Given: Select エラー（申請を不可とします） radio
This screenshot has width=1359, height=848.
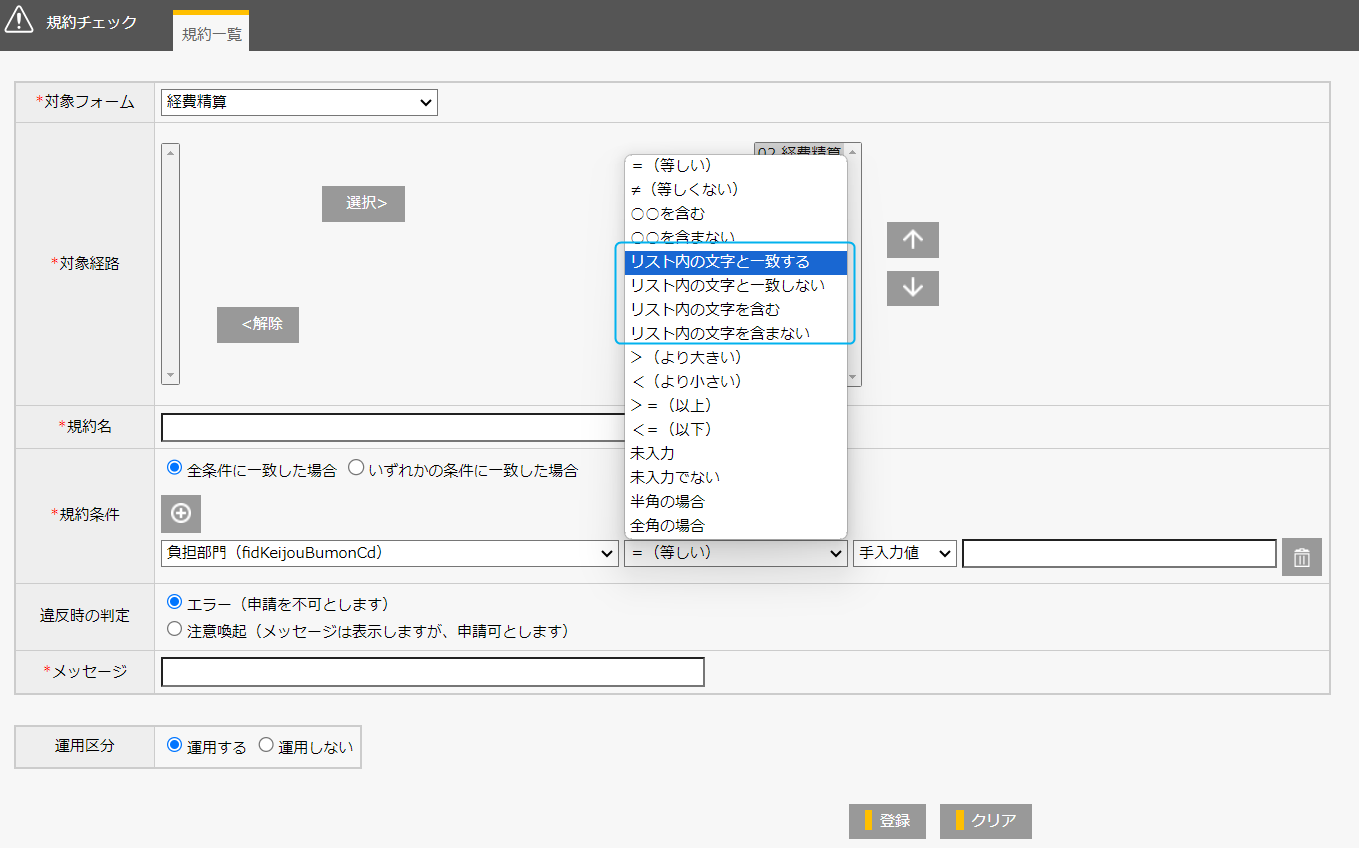Looking at the screenshot, I should tap(175, 602).
